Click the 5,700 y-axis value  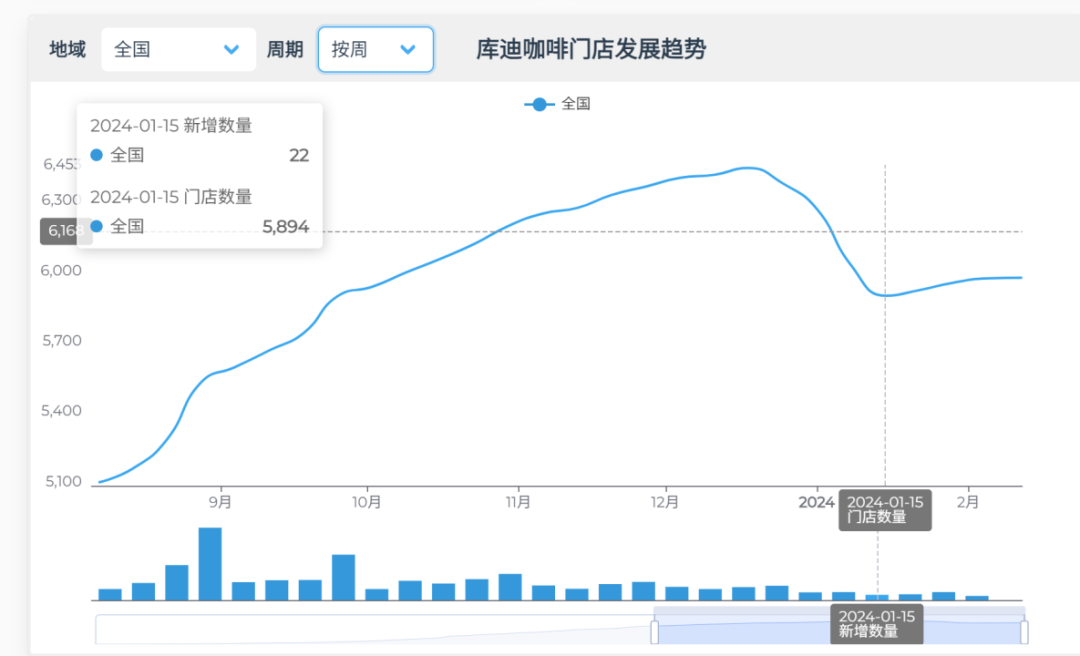pos(61,340)
